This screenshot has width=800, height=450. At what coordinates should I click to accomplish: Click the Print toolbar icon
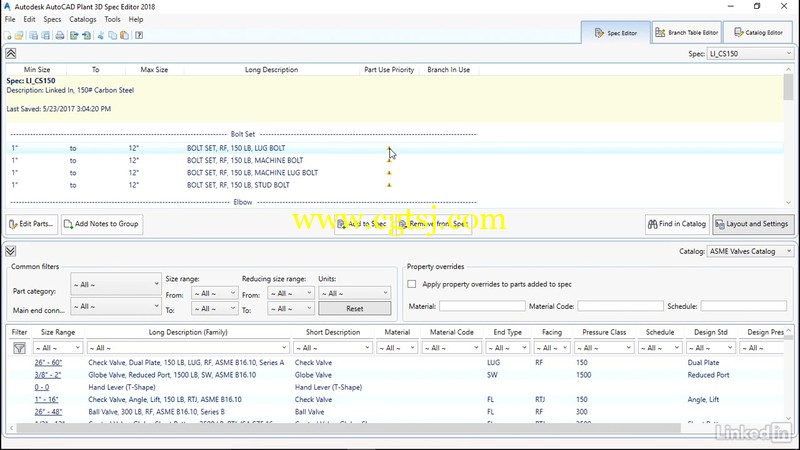[60, 35]
